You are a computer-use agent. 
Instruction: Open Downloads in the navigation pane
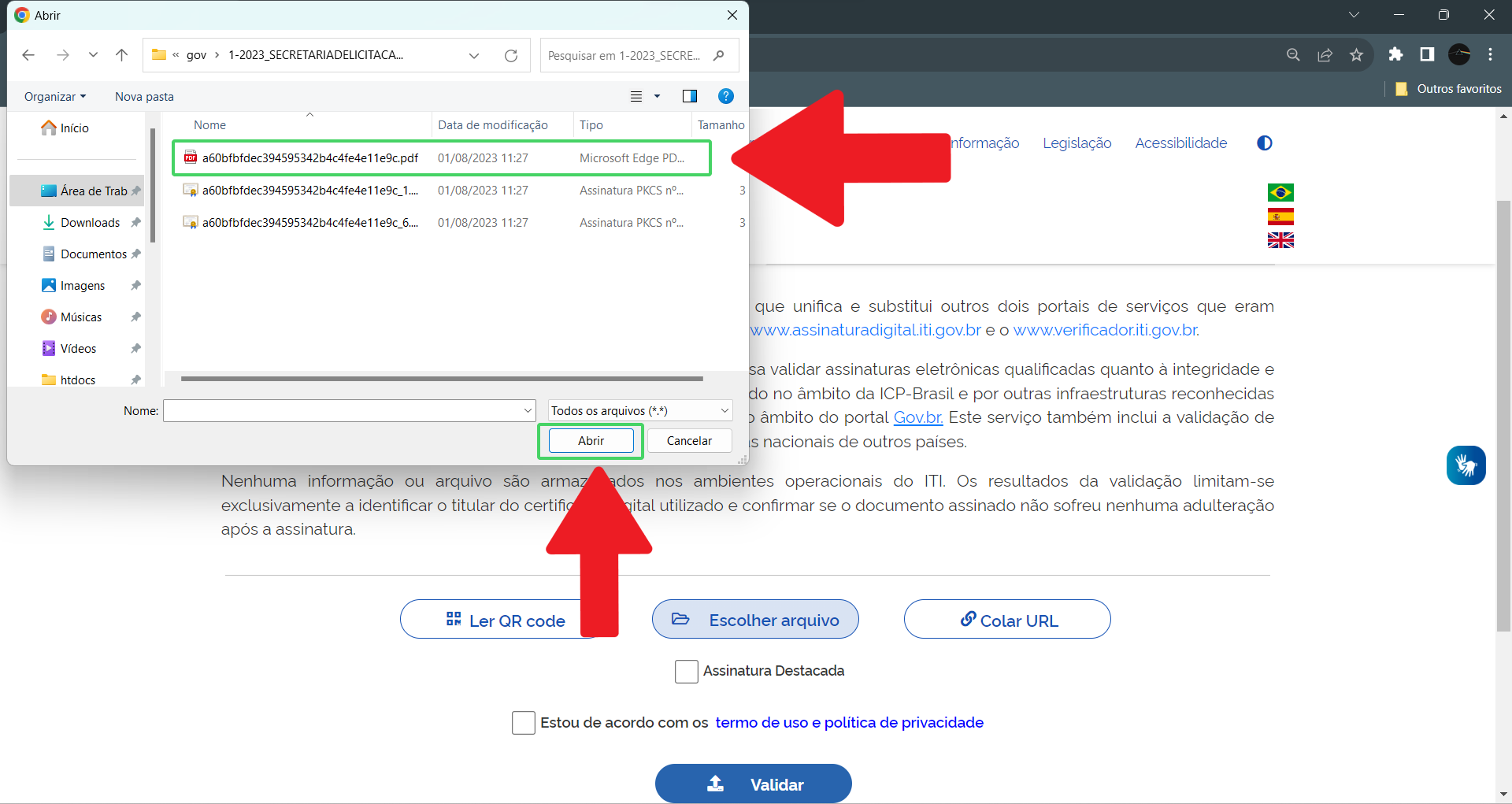tap(90, 223)
